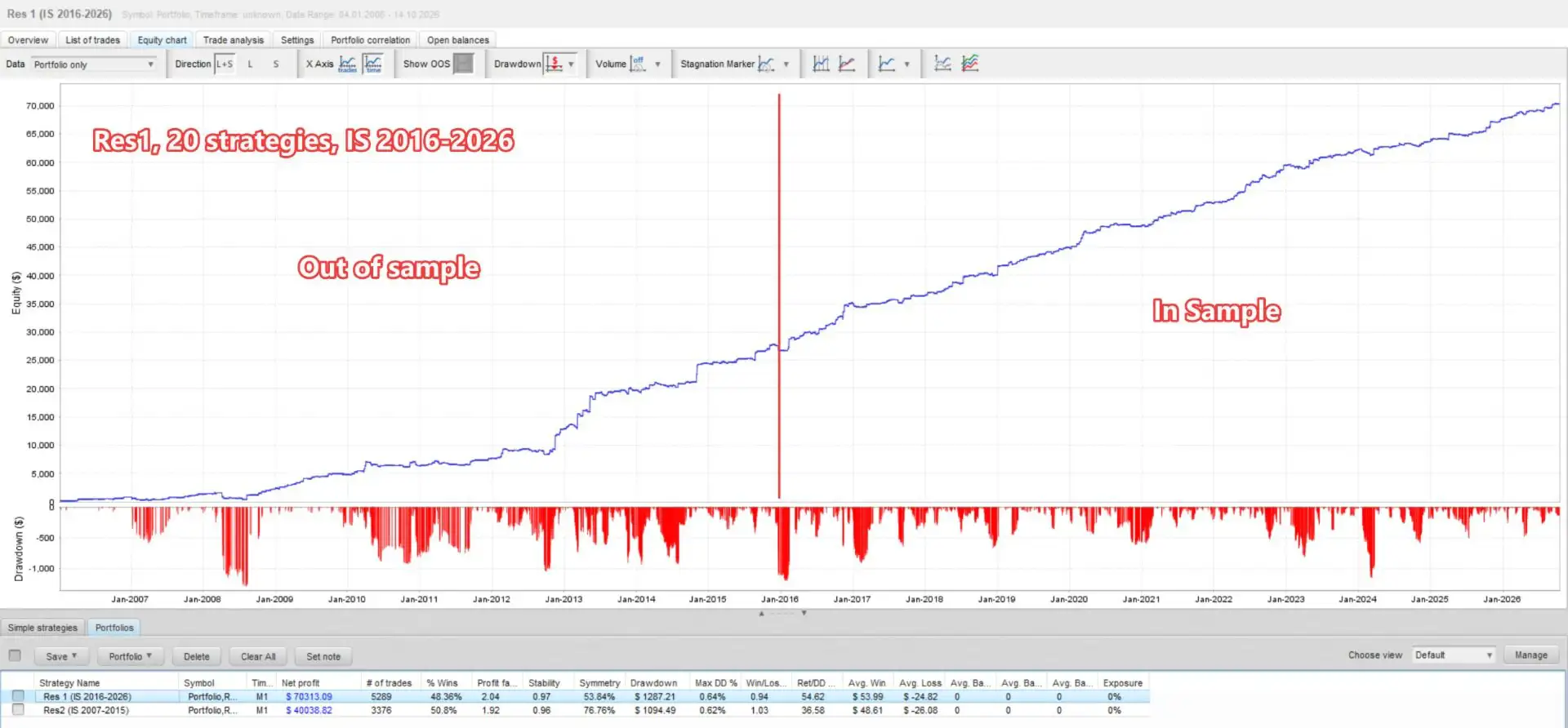Screen dimensions: 1568x728
Task: Select L (long only) direction
Action: point(250,64)
